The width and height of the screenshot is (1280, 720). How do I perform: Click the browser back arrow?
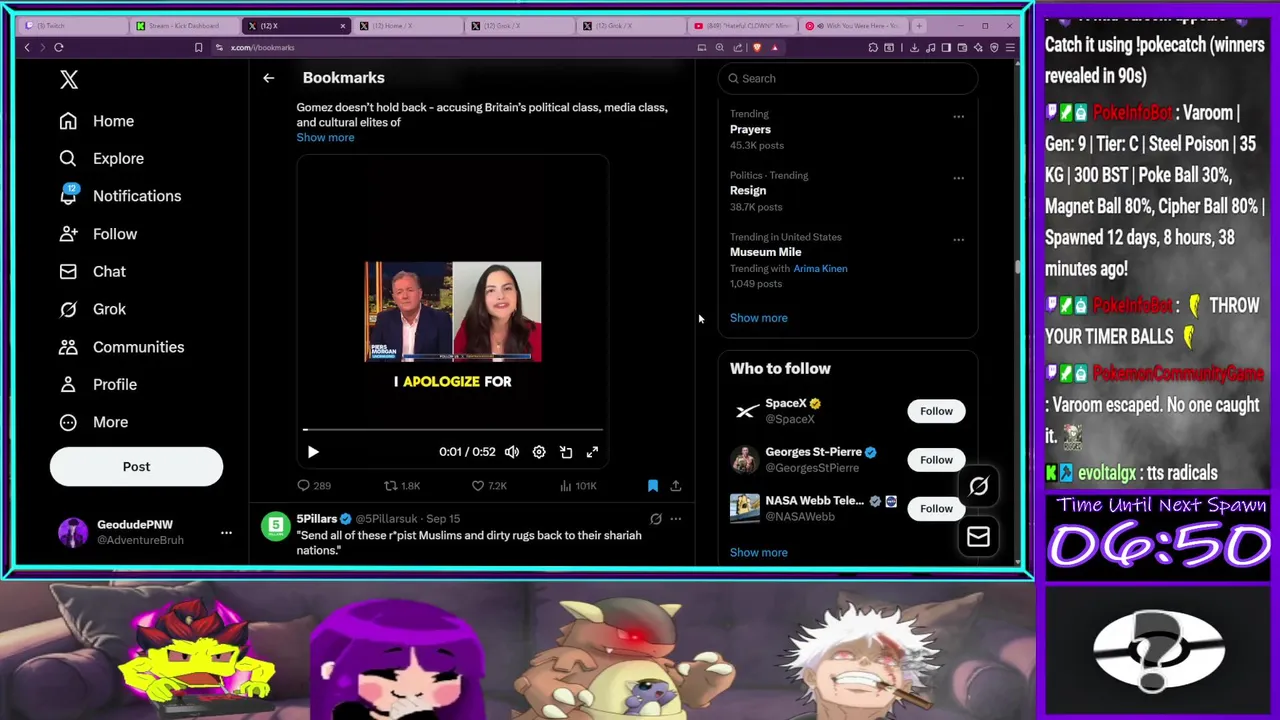[27, 47]
